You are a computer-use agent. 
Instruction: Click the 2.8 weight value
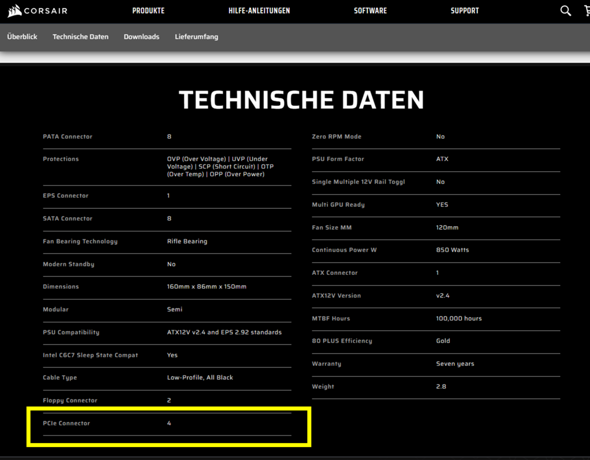pyautogui.click(x=441, y=386)
